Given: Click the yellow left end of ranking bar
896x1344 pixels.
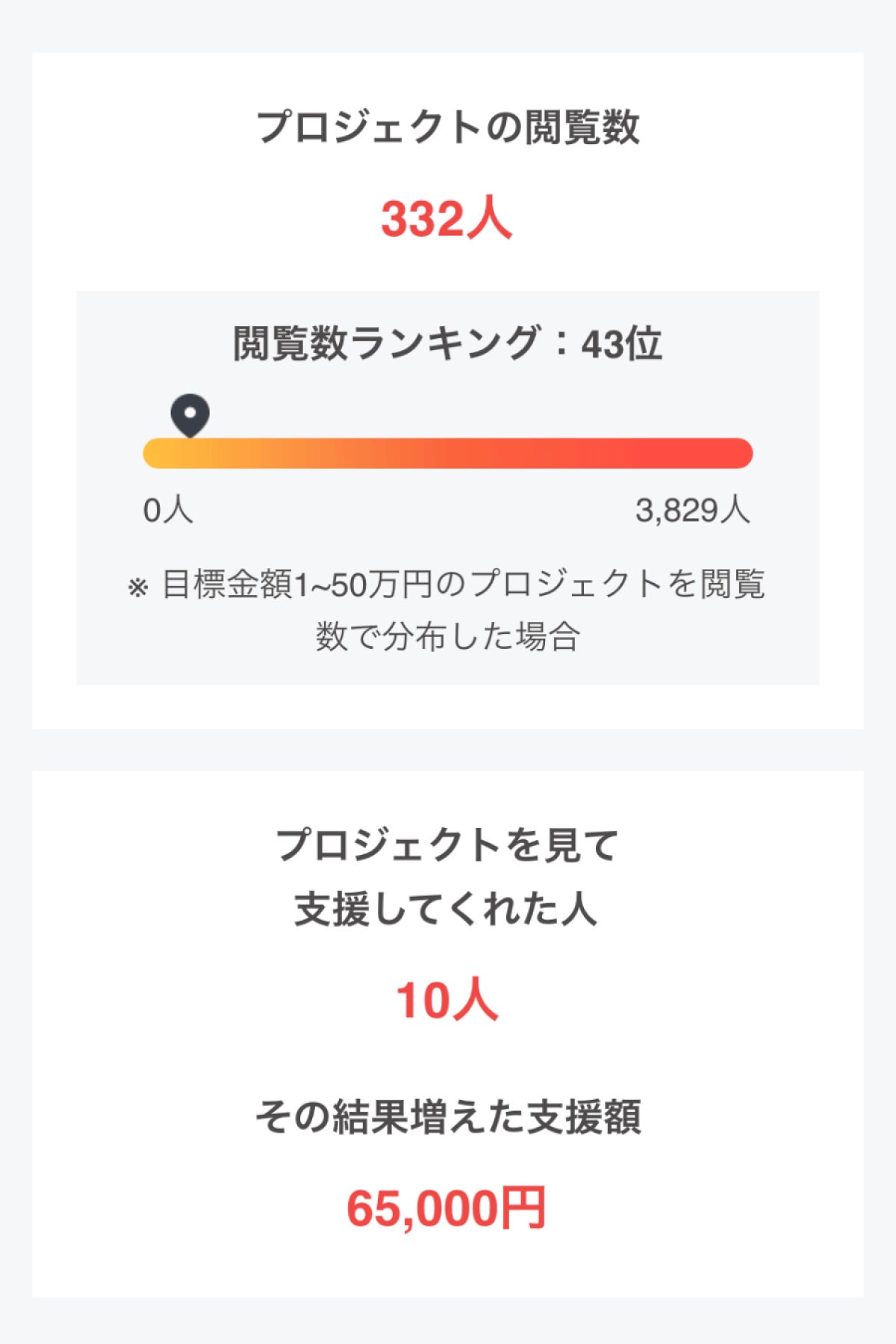Looking at the screenshot, I should point(161,453).
